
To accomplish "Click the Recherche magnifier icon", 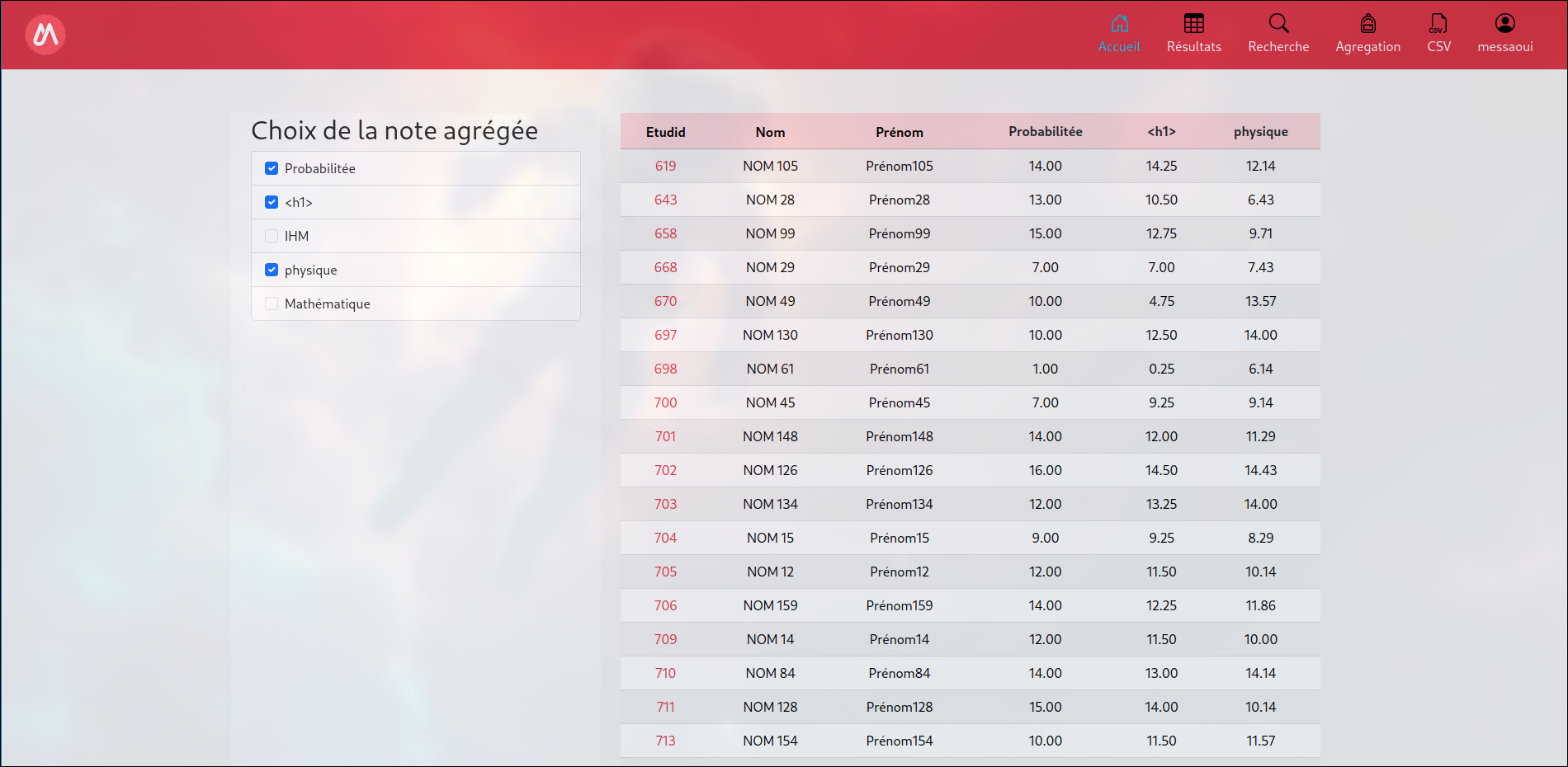I will click(1278, 24).
